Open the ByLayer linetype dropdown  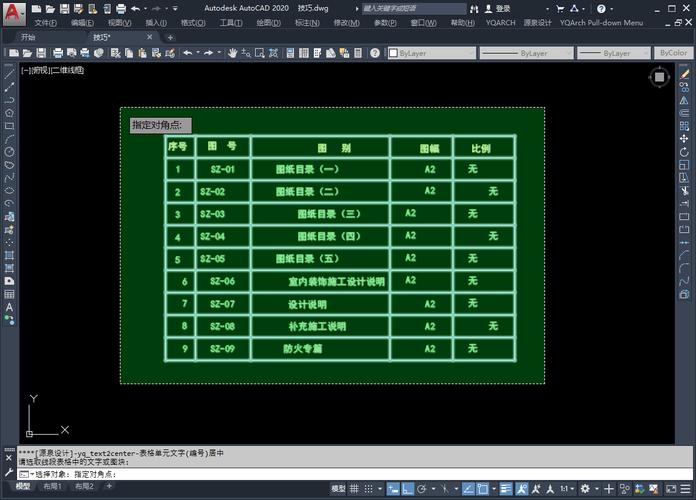[526, 53]
